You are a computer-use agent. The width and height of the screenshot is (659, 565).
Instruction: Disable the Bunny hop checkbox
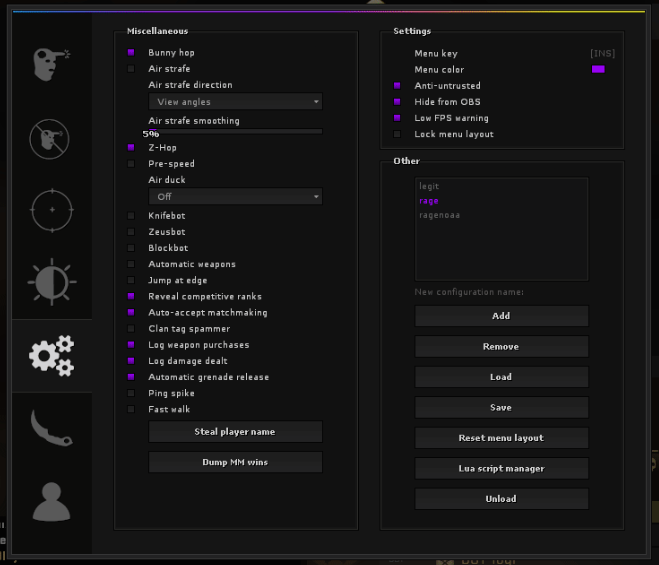point(131,52)
